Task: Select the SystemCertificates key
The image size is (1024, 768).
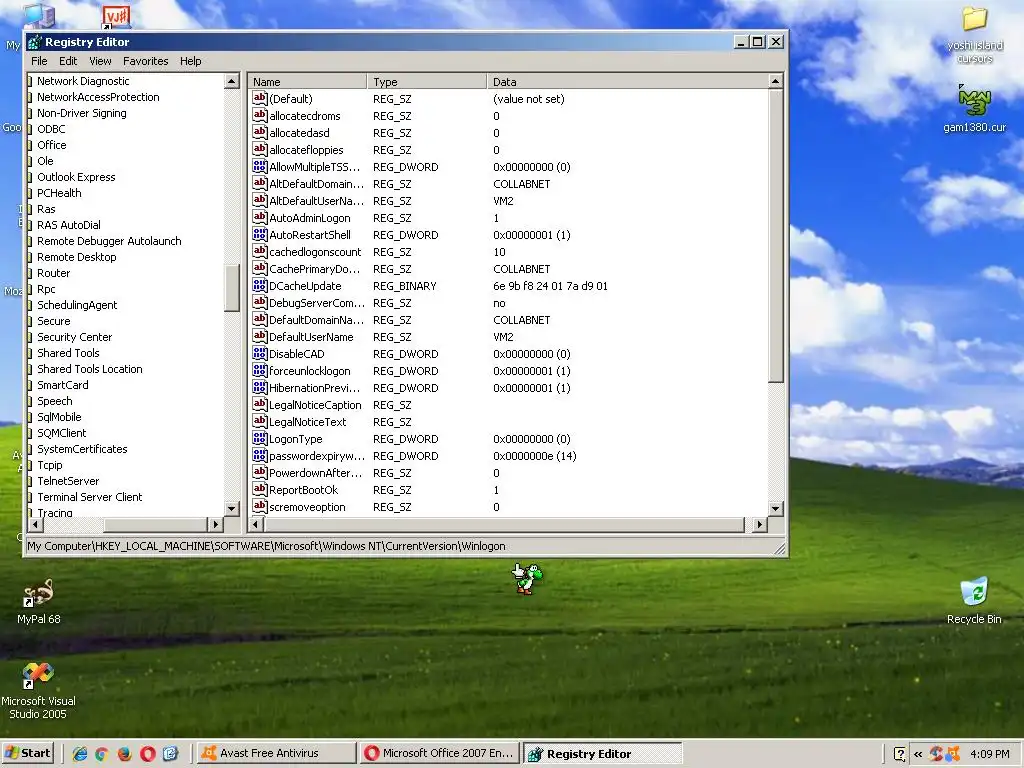Action: click(82, 449)
